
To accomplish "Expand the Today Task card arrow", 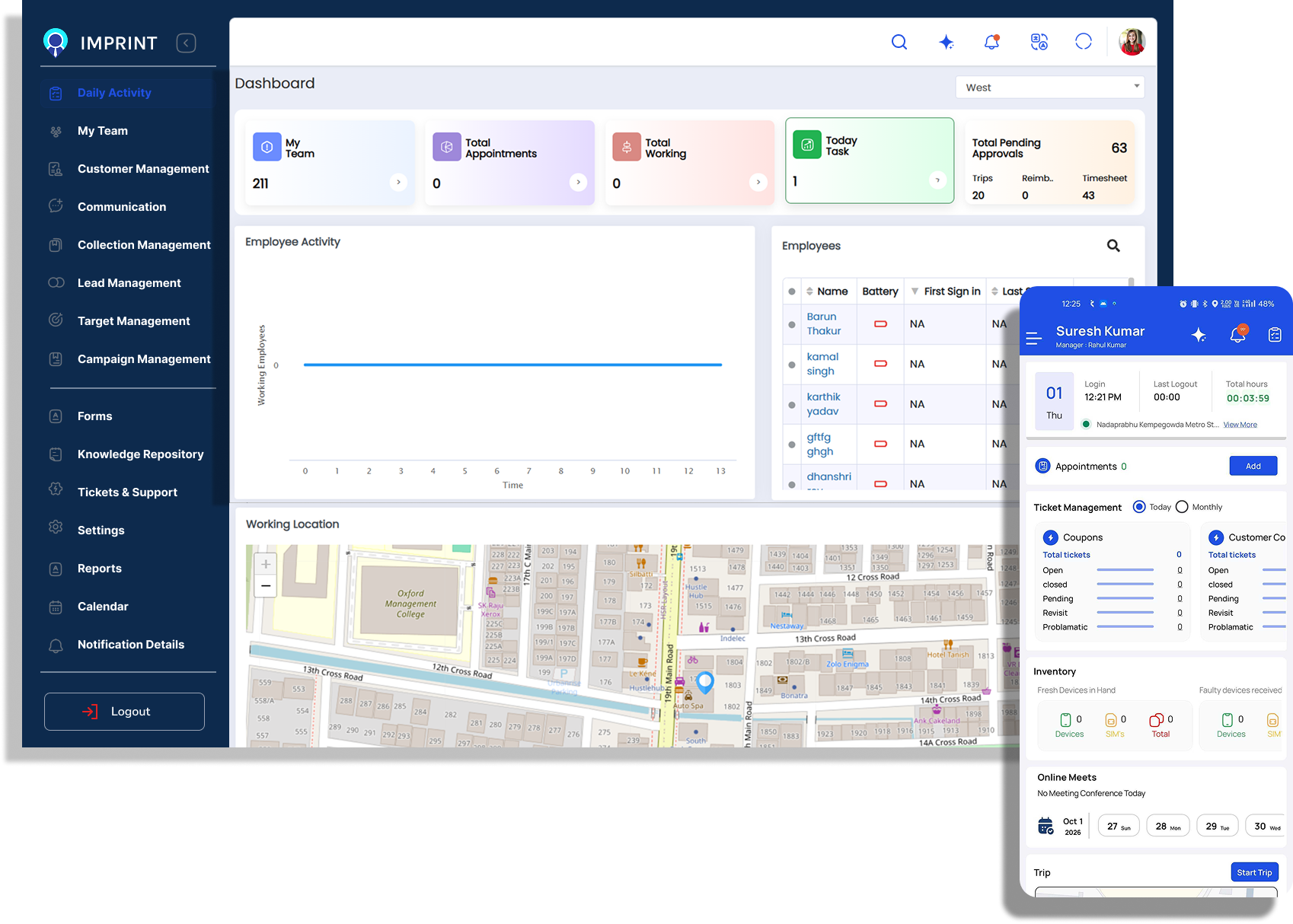I will (x=937, y=180).
